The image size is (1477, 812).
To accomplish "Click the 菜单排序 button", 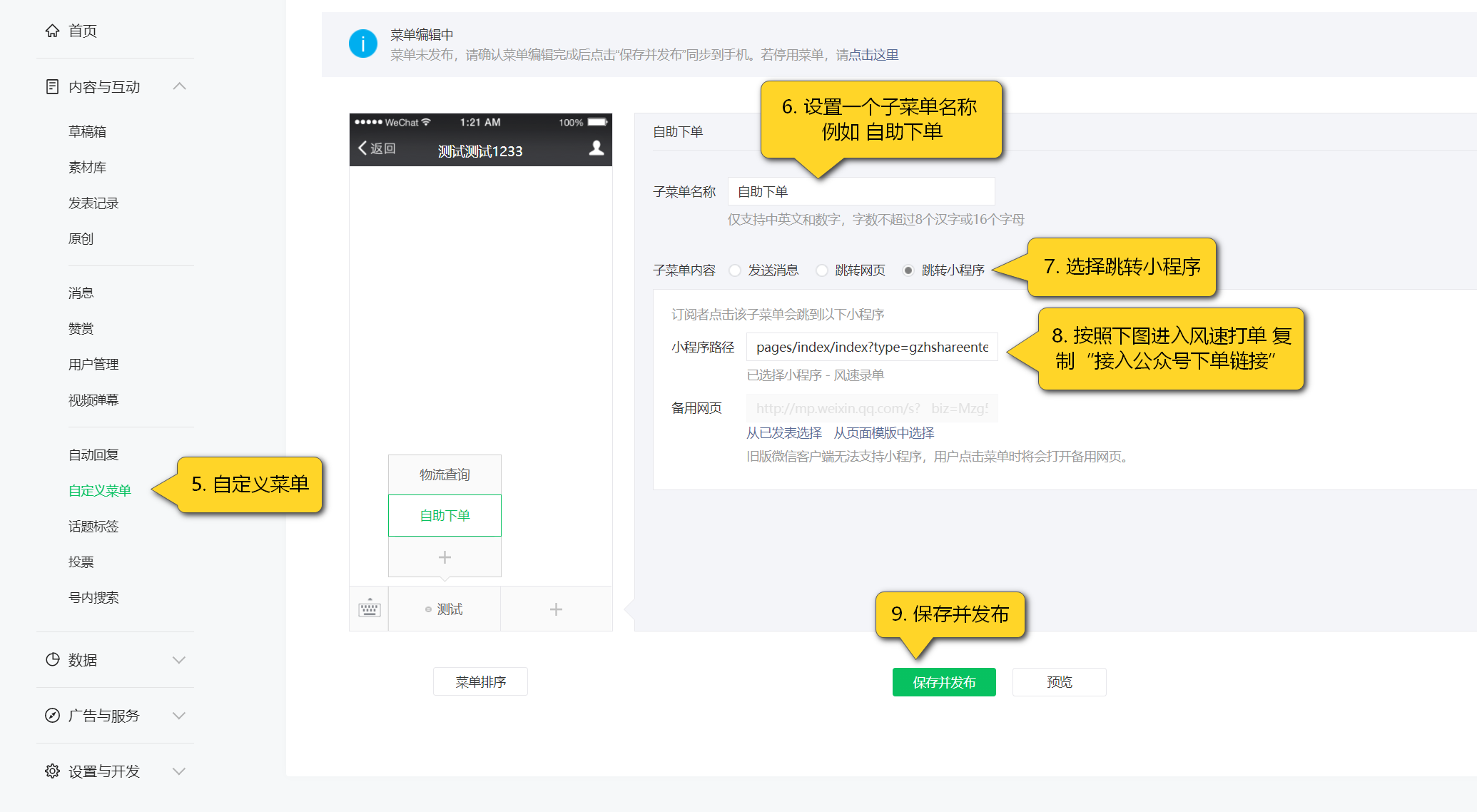I will [481, 681].
